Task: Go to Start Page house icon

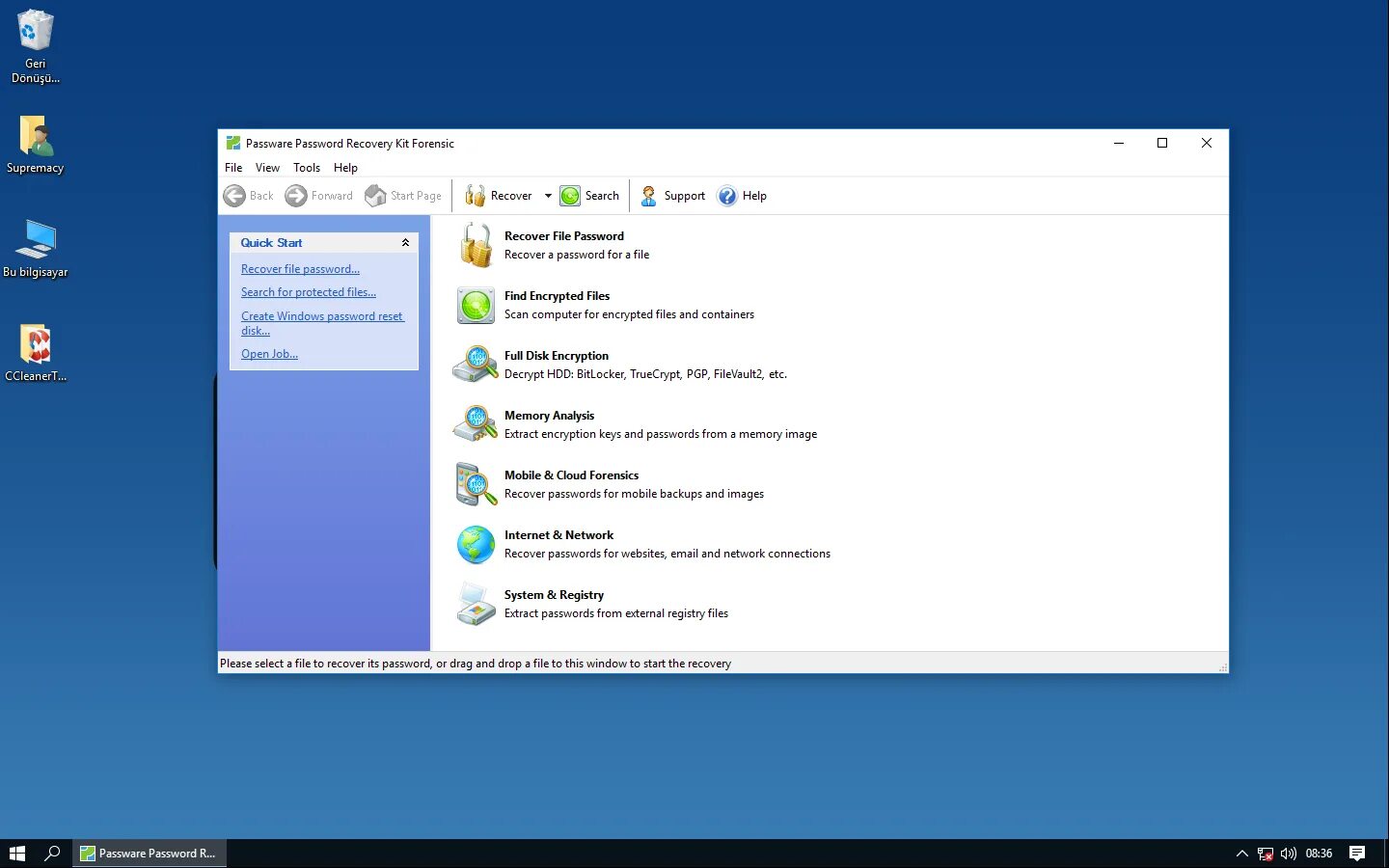Action: click(375, 196)
